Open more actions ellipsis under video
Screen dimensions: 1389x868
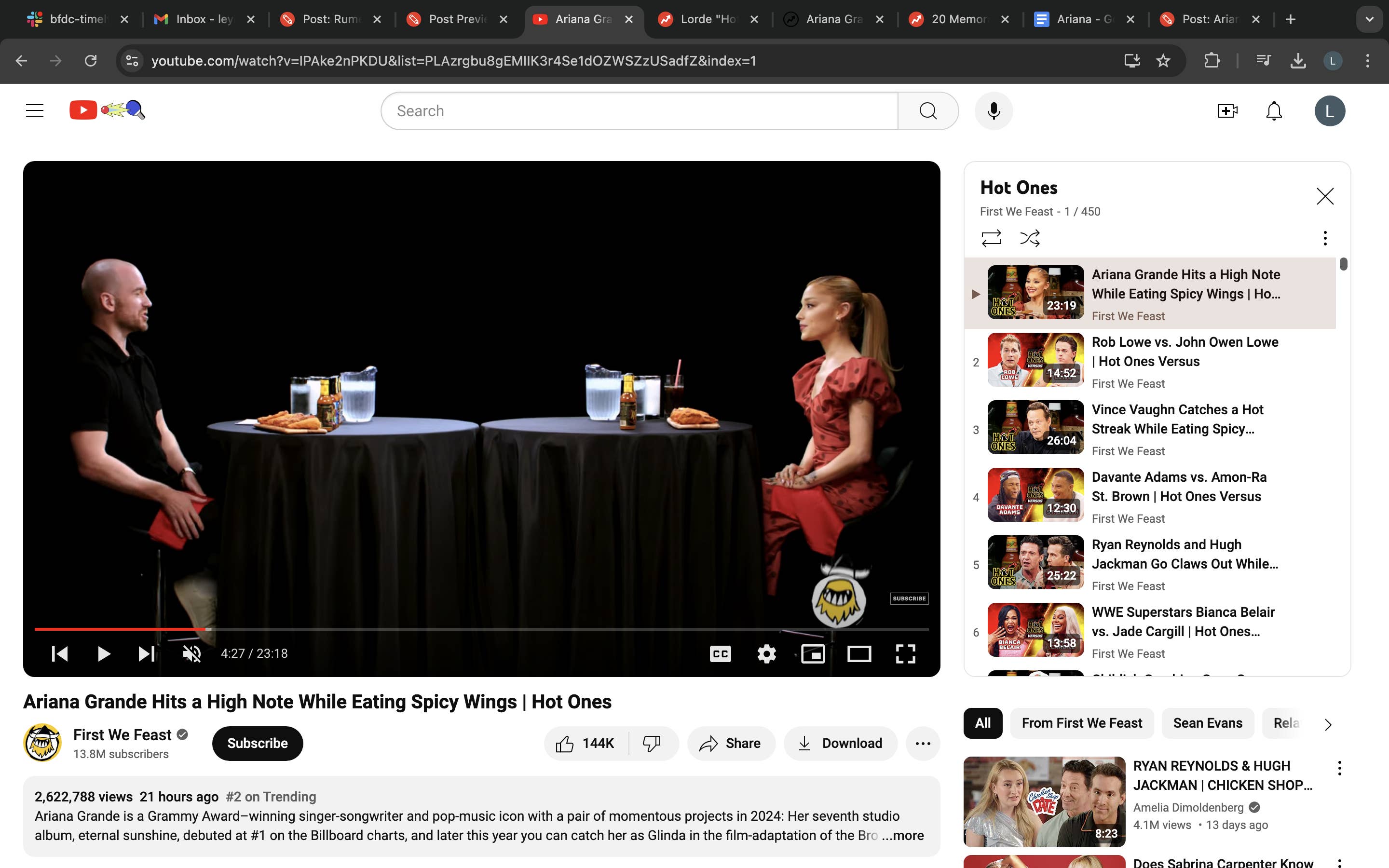coord(922,744)
